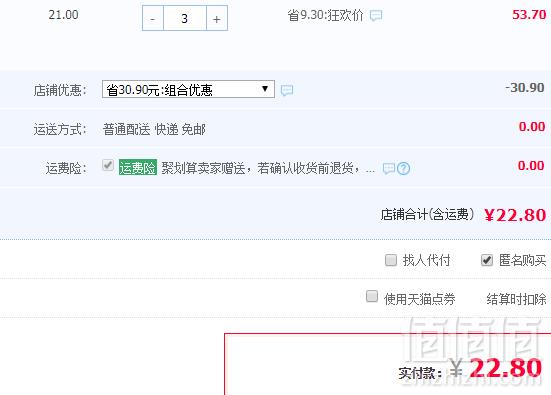Image resolution: width=551 pixels, height=395 pixels.
Task: Click the 实付款 amount 22.80
Action: [505, 368]
